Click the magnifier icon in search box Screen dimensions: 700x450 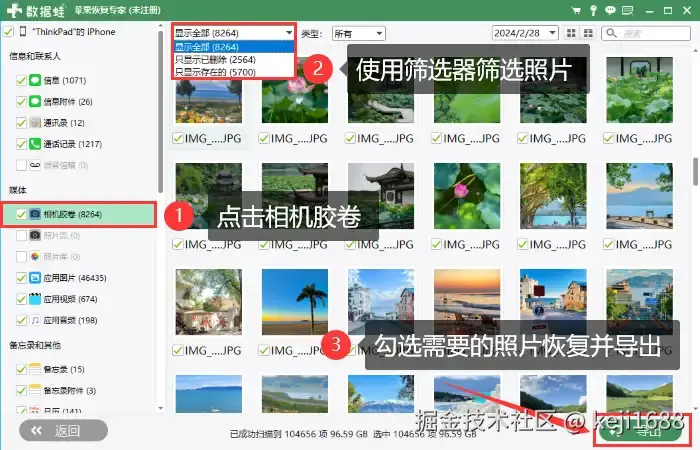[x=612, y=33]
